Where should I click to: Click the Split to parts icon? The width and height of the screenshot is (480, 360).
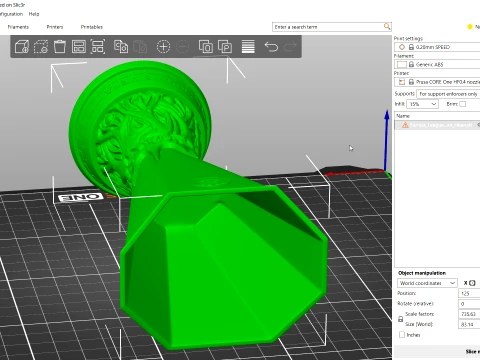225,47
